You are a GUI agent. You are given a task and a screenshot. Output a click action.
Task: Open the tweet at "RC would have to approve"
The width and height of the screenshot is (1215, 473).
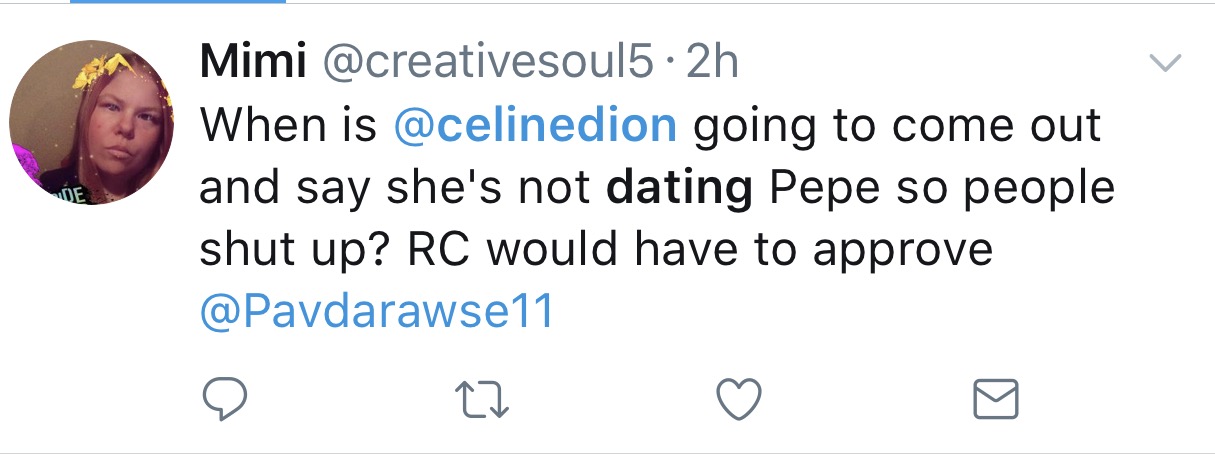coord(700,249)
